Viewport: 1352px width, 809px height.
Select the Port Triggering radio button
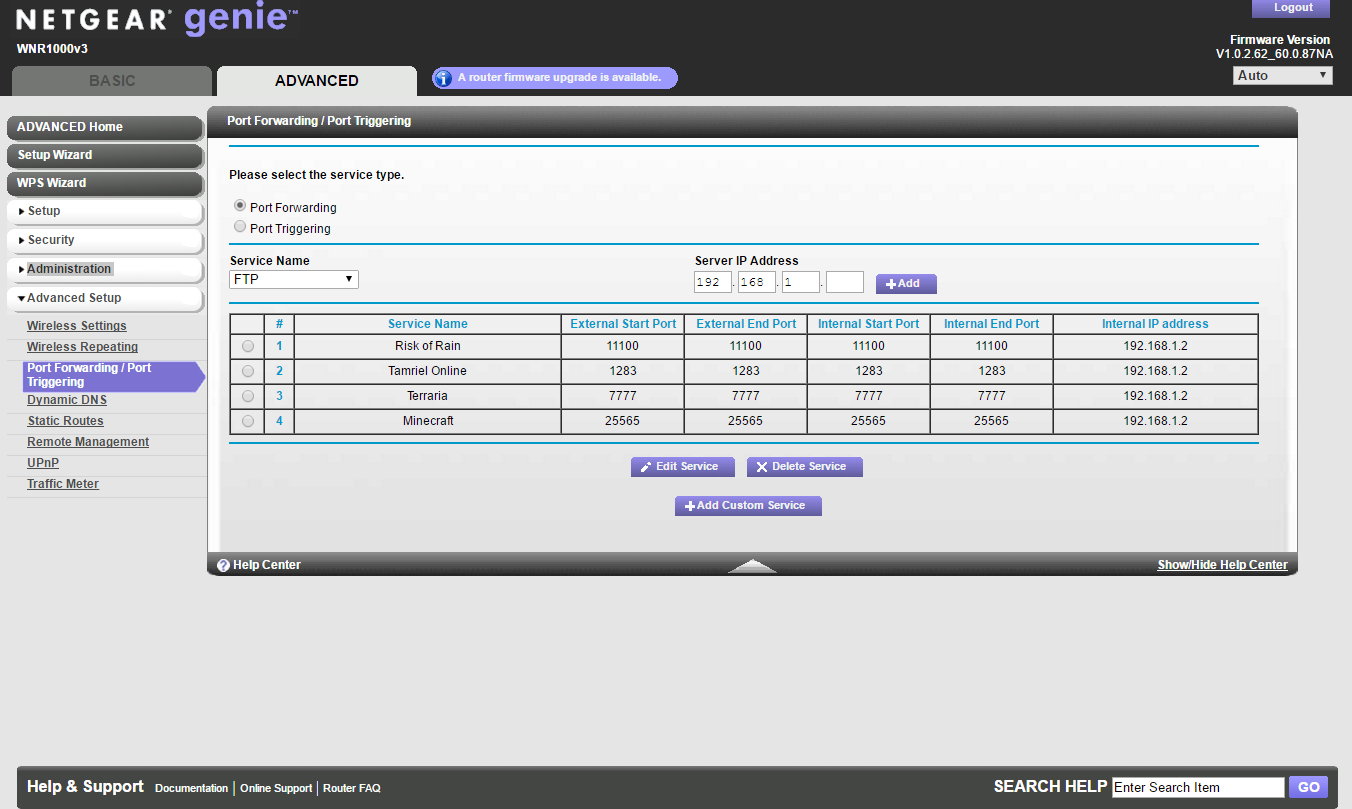(240, 227)
